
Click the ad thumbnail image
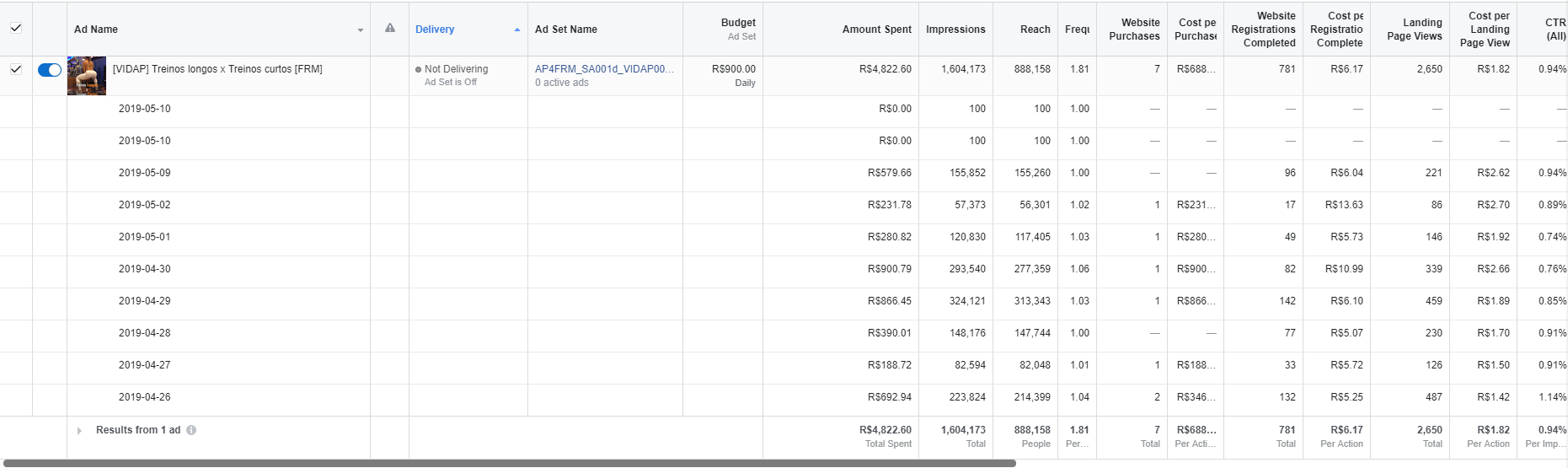tap(87, 76)
